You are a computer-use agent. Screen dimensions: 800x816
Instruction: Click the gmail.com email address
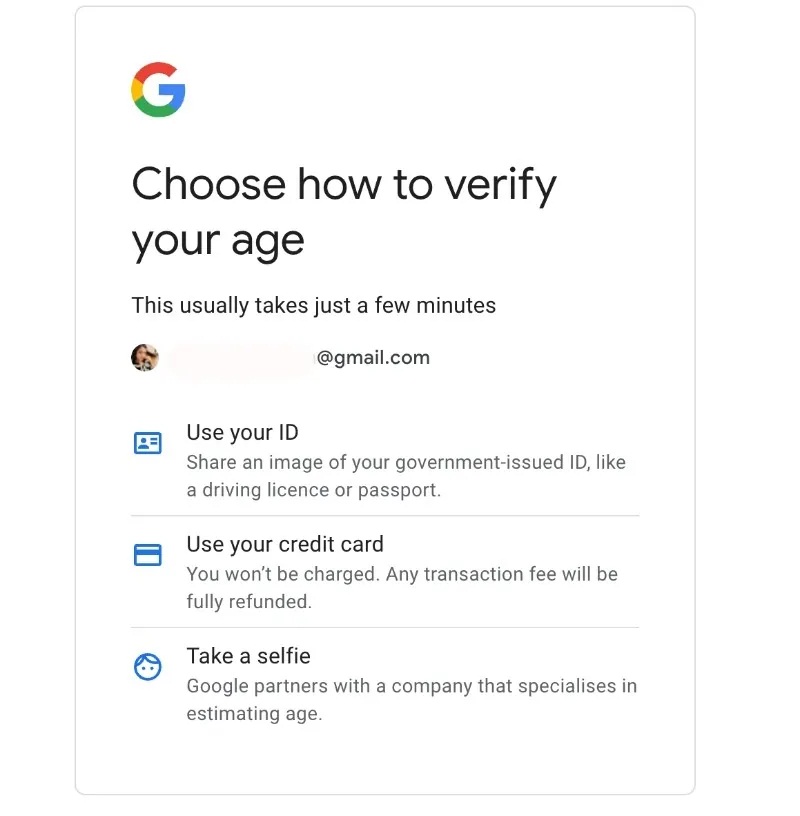(x=375, y=357)
